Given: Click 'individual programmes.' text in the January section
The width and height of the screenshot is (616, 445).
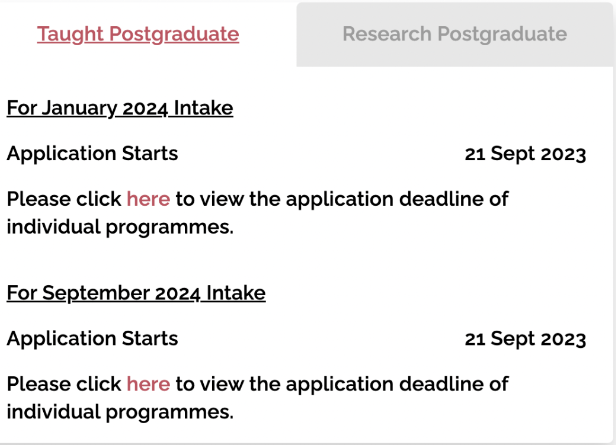Looking at the screenshot, I should 120,227.
